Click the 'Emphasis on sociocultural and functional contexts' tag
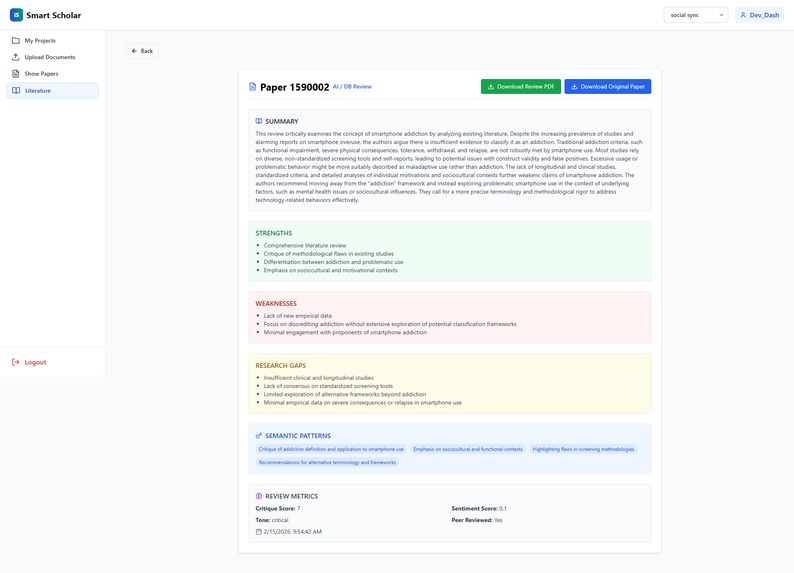The height and width of the screenshot is (573, 794). [468, 449]
